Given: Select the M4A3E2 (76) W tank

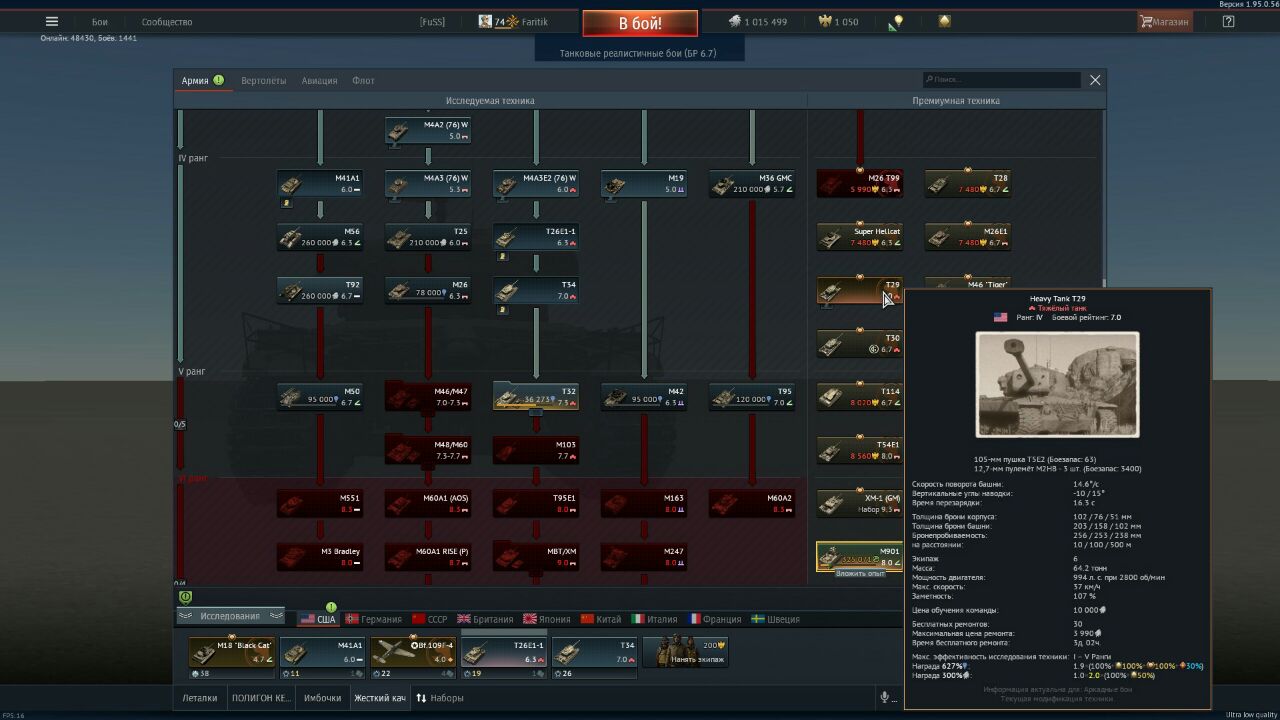Looking at the screenshot, I should click(536, 184).
